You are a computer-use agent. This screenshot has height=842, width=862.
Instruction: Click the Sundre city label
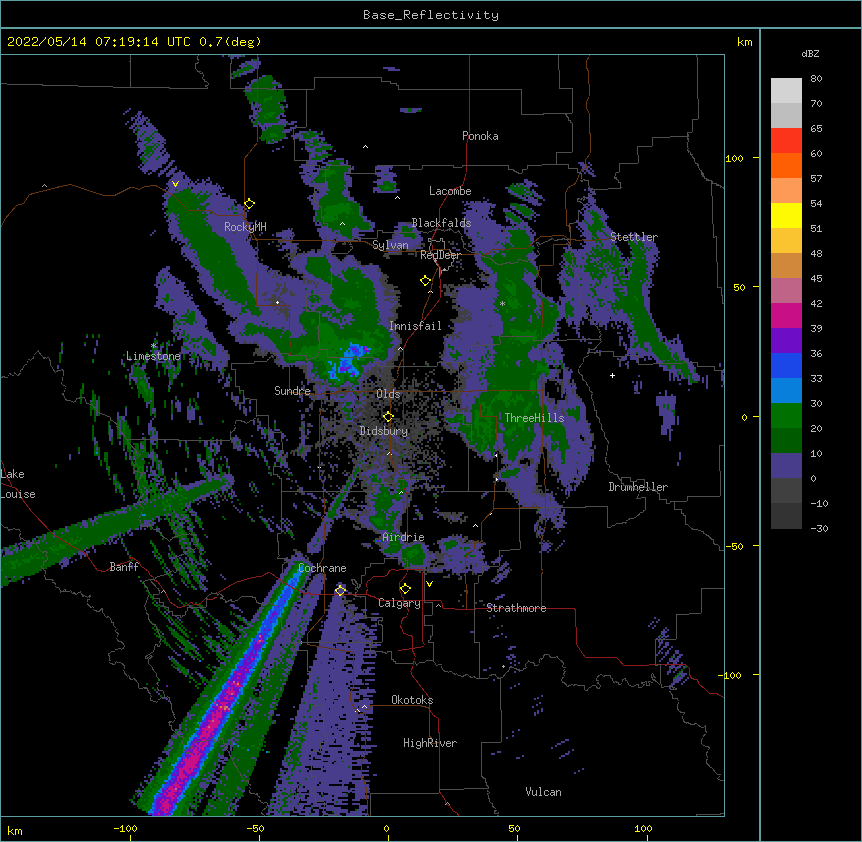(292, 391)
